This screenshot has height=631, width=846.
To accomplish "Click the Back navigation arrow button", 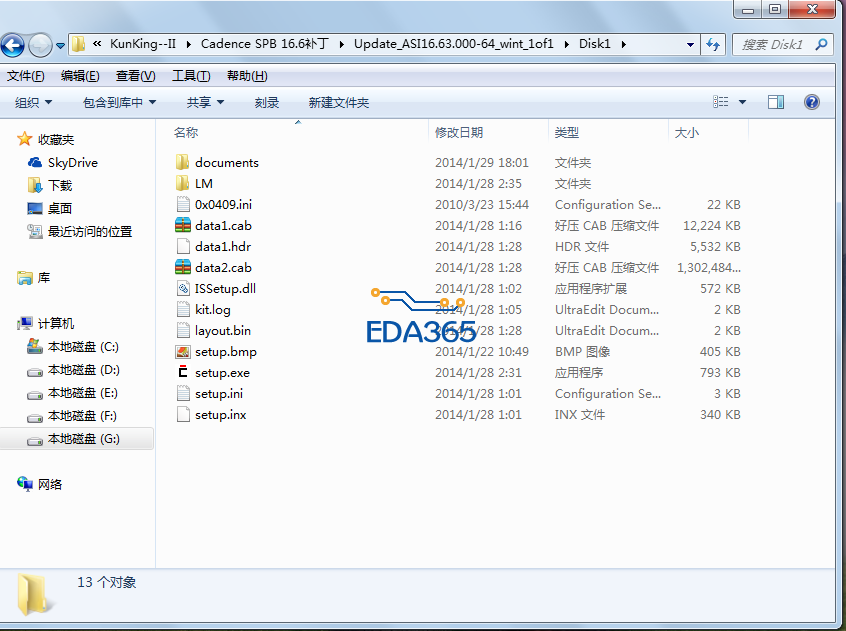I will pos(13,45).
